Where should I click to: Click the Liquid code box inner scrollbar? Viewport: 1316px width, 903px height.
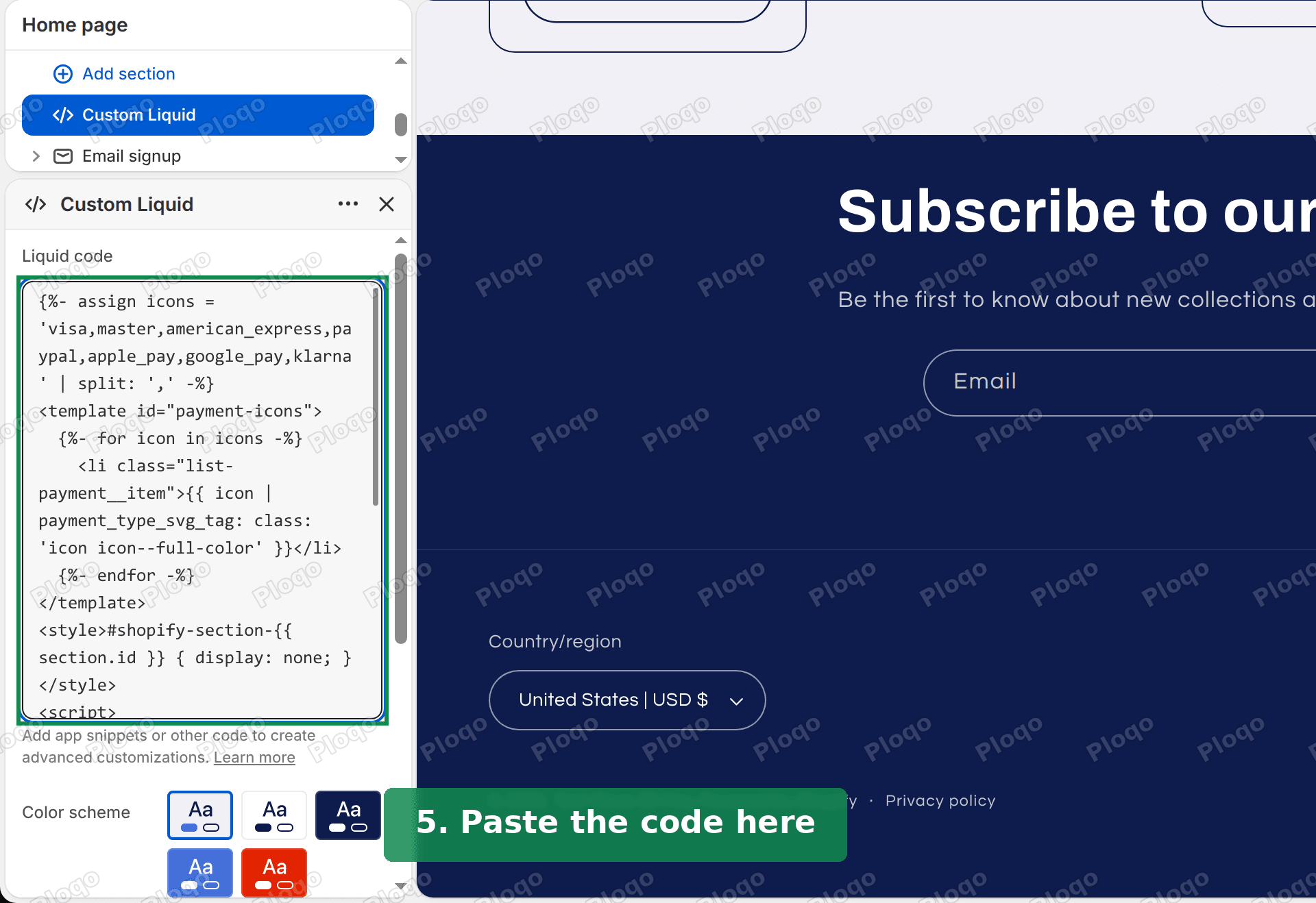point(375,396)
